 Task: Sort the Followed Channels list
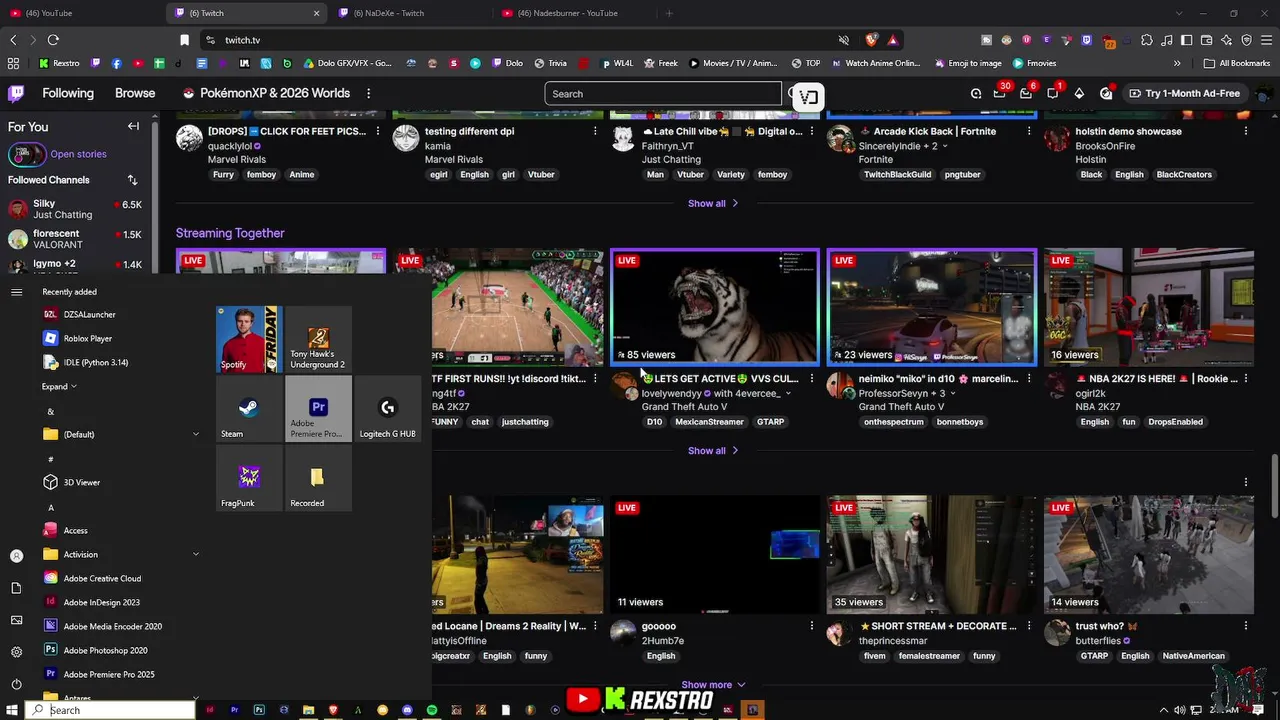[132, 180]
